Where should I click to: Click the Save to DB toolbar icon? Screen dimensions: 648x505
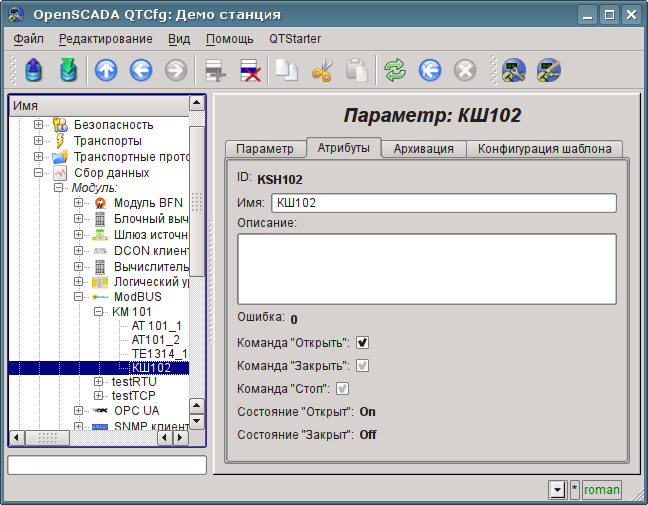[67, 70]
